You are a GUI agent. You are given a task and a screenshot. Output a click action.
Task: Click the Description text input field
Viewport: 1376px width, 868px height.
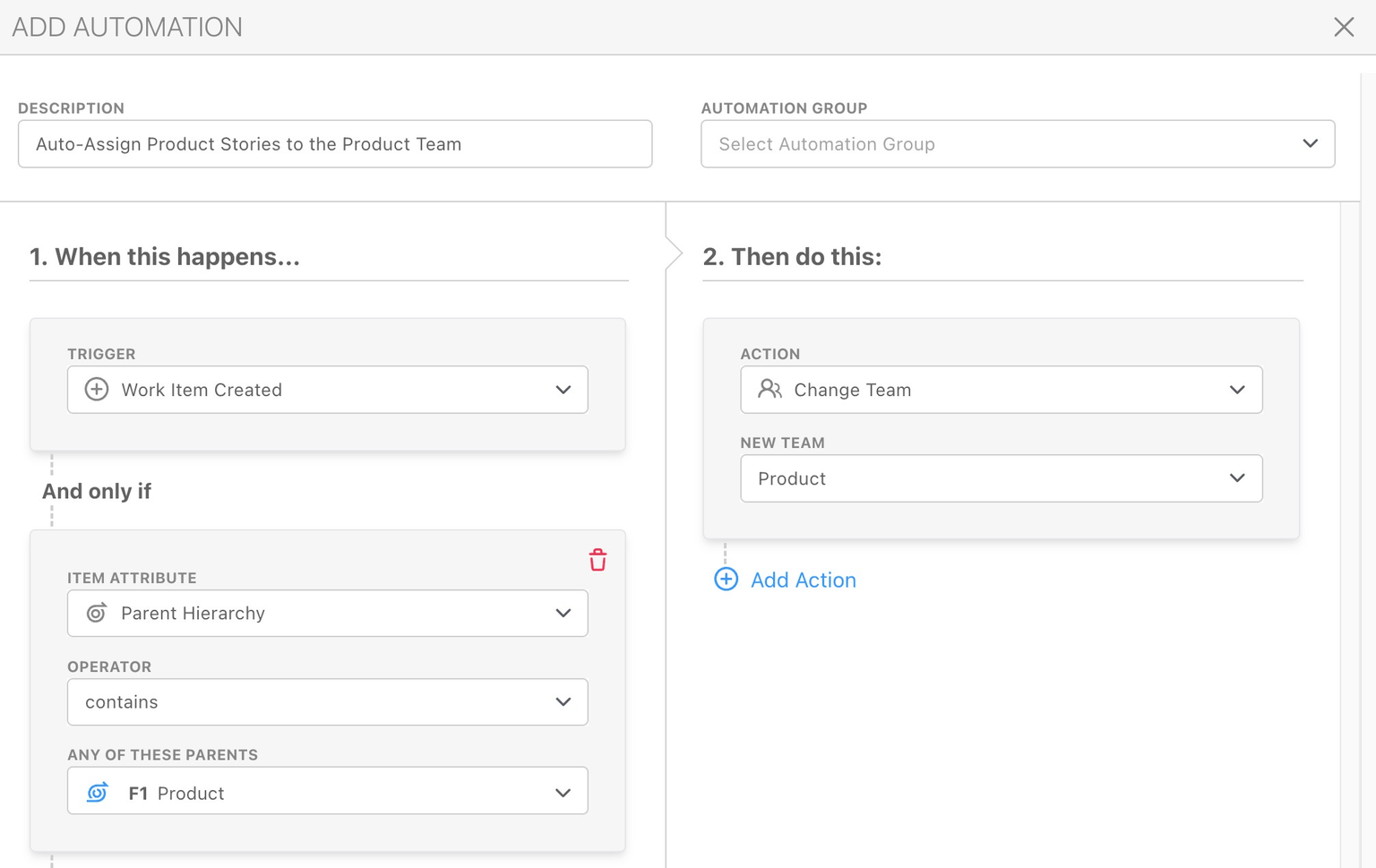[334, 144]
